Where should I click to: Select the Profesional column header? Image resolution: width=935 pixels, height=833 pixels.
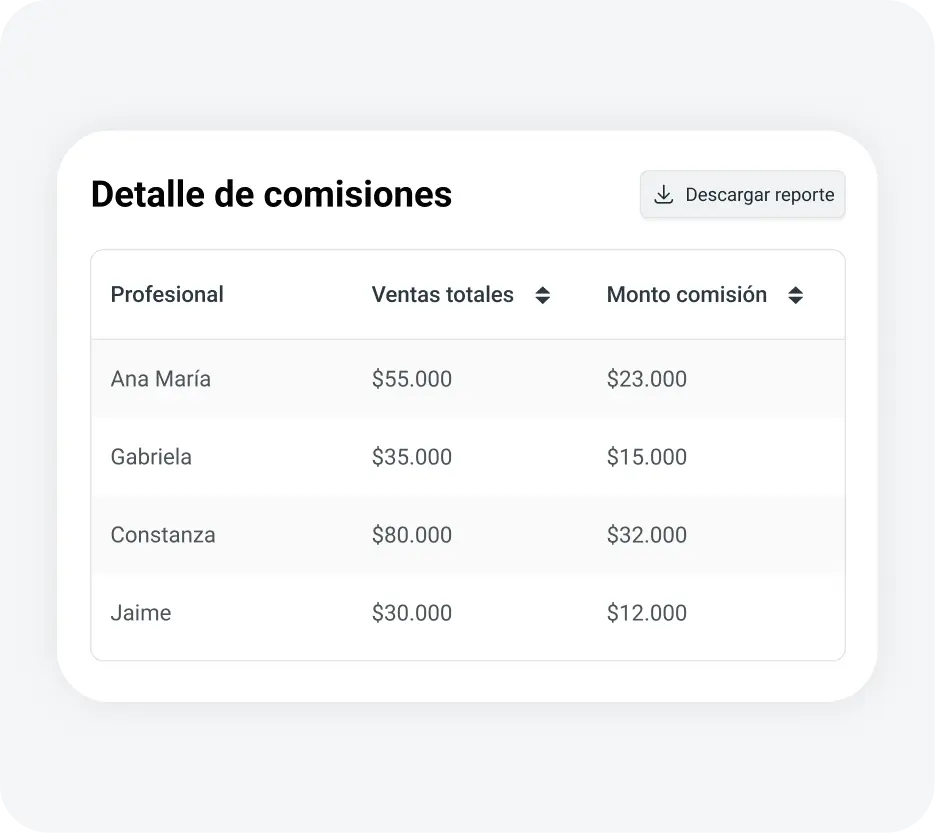[167, 294]
